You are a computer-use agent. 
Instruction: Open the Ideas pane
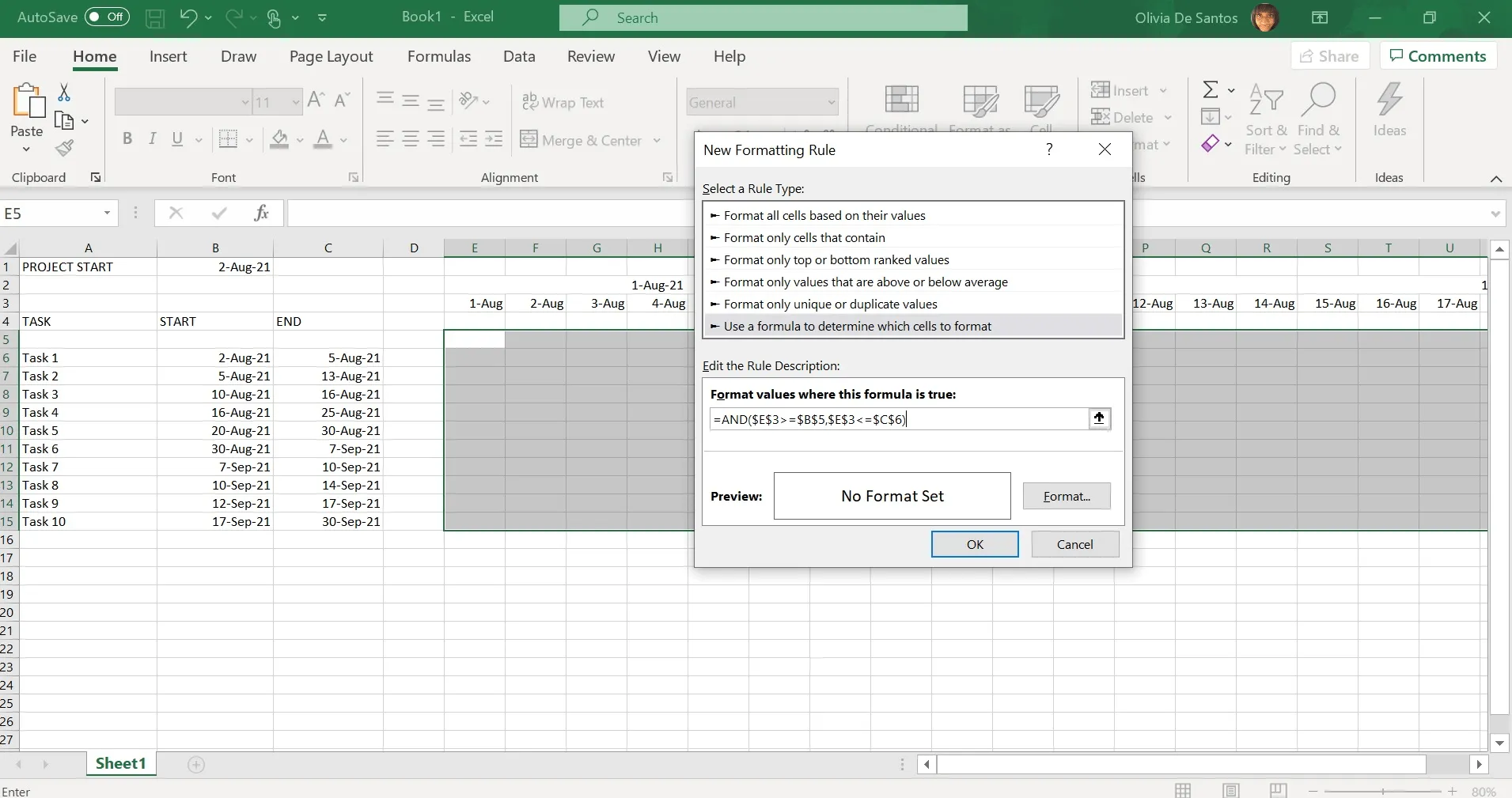(1391, 111)
